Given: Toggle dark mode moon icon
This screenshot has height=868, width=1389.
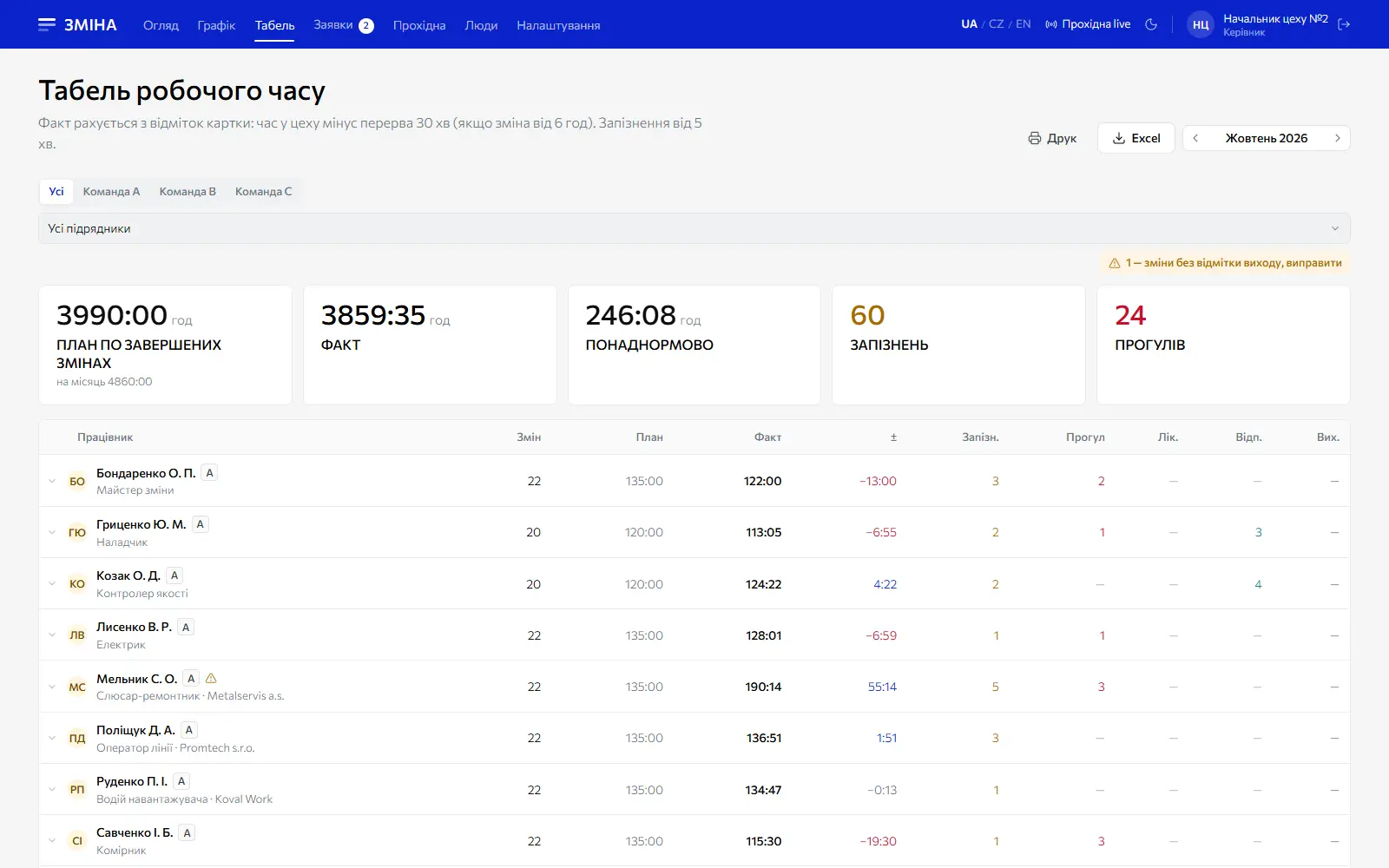Looking at the screenshot, I should click(x=1151, y=24).
